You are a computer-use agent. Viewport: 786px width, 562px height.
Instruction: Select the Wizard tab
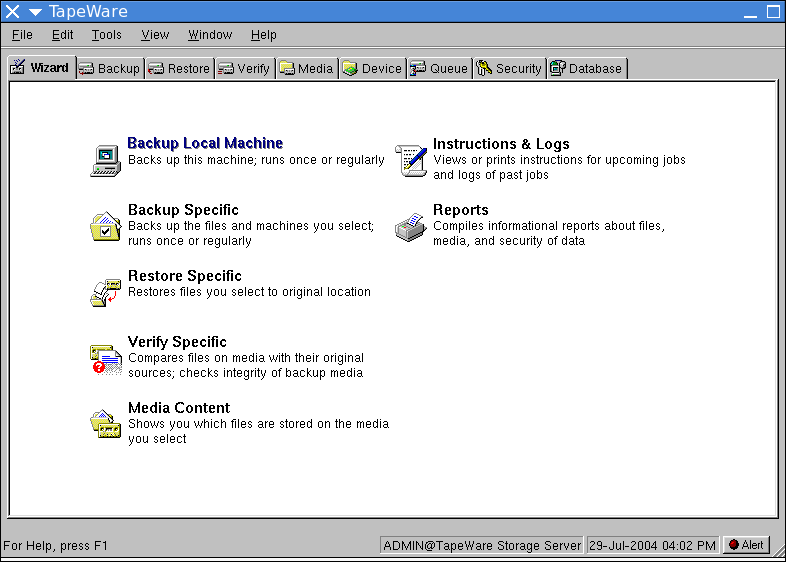[x=42, y=68]
